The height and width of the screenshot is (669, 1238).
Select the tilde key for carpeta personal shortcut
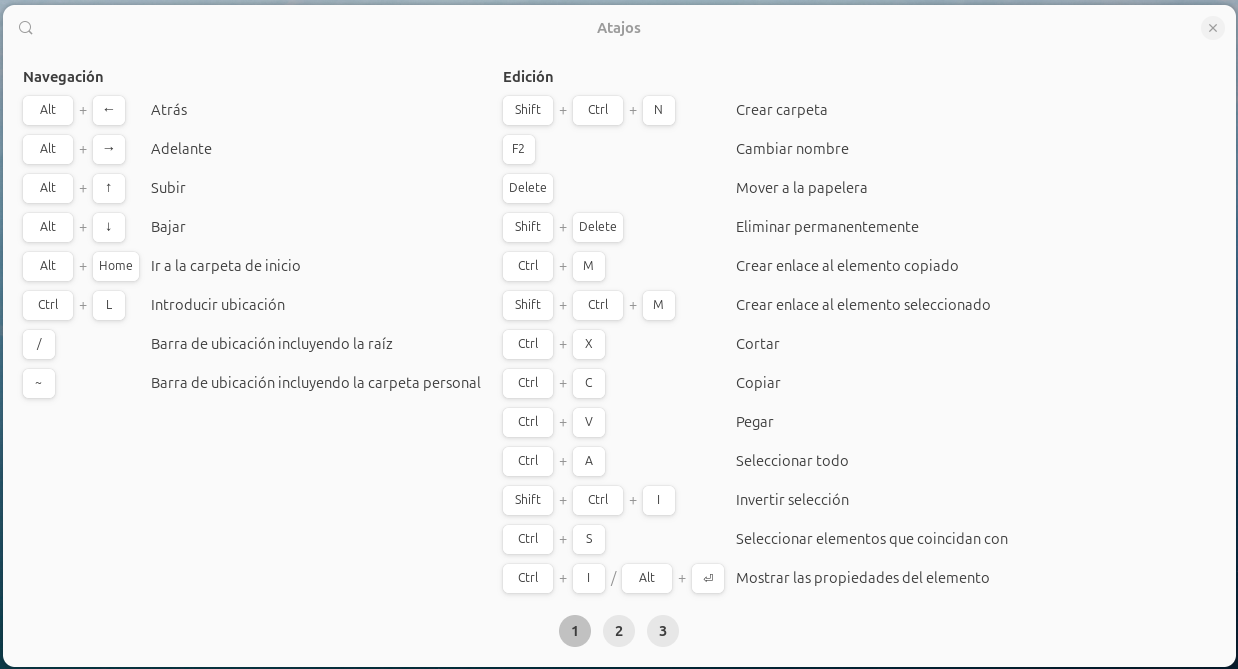39,383
